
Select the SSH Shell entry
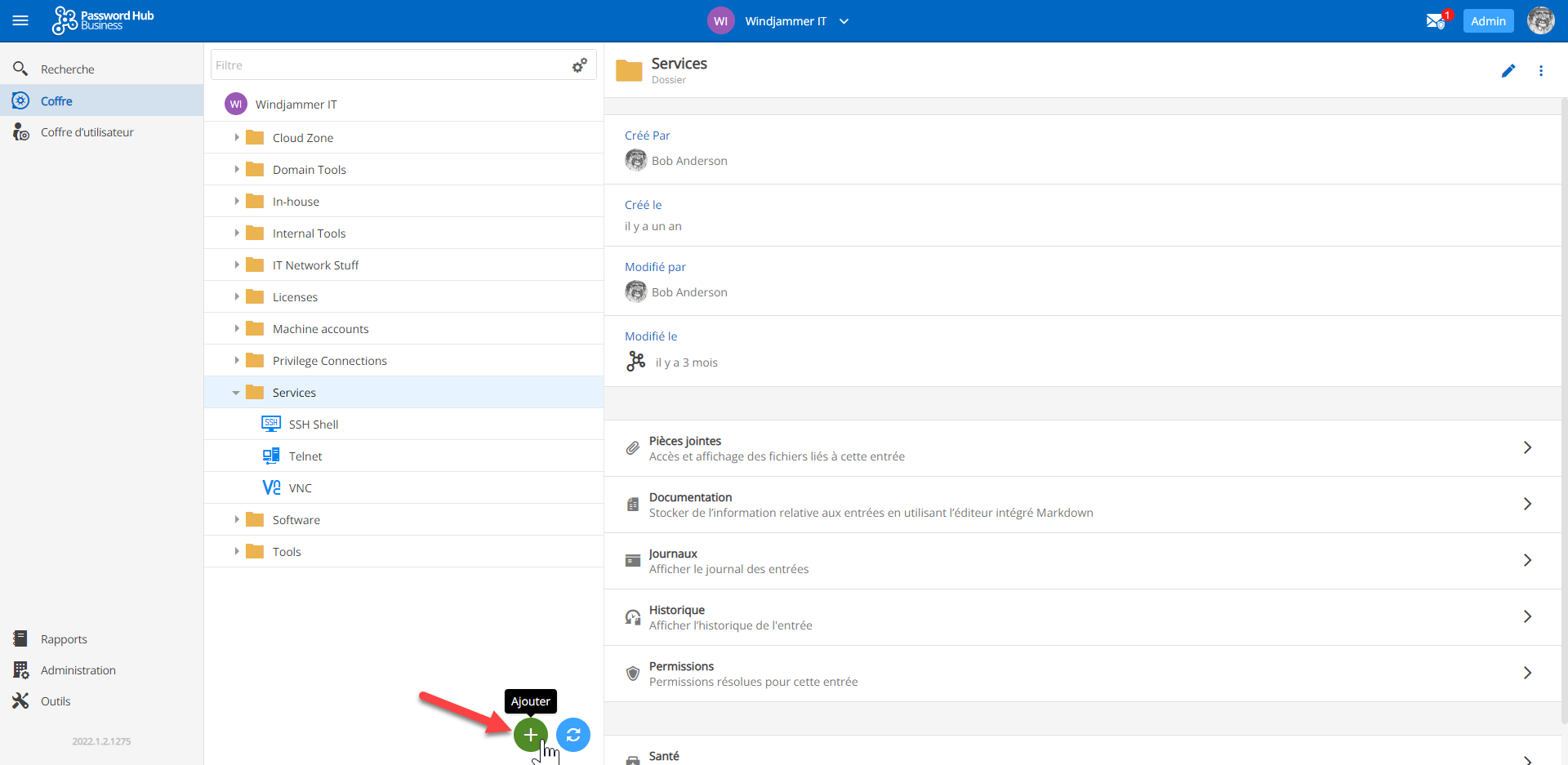[313, 425]
